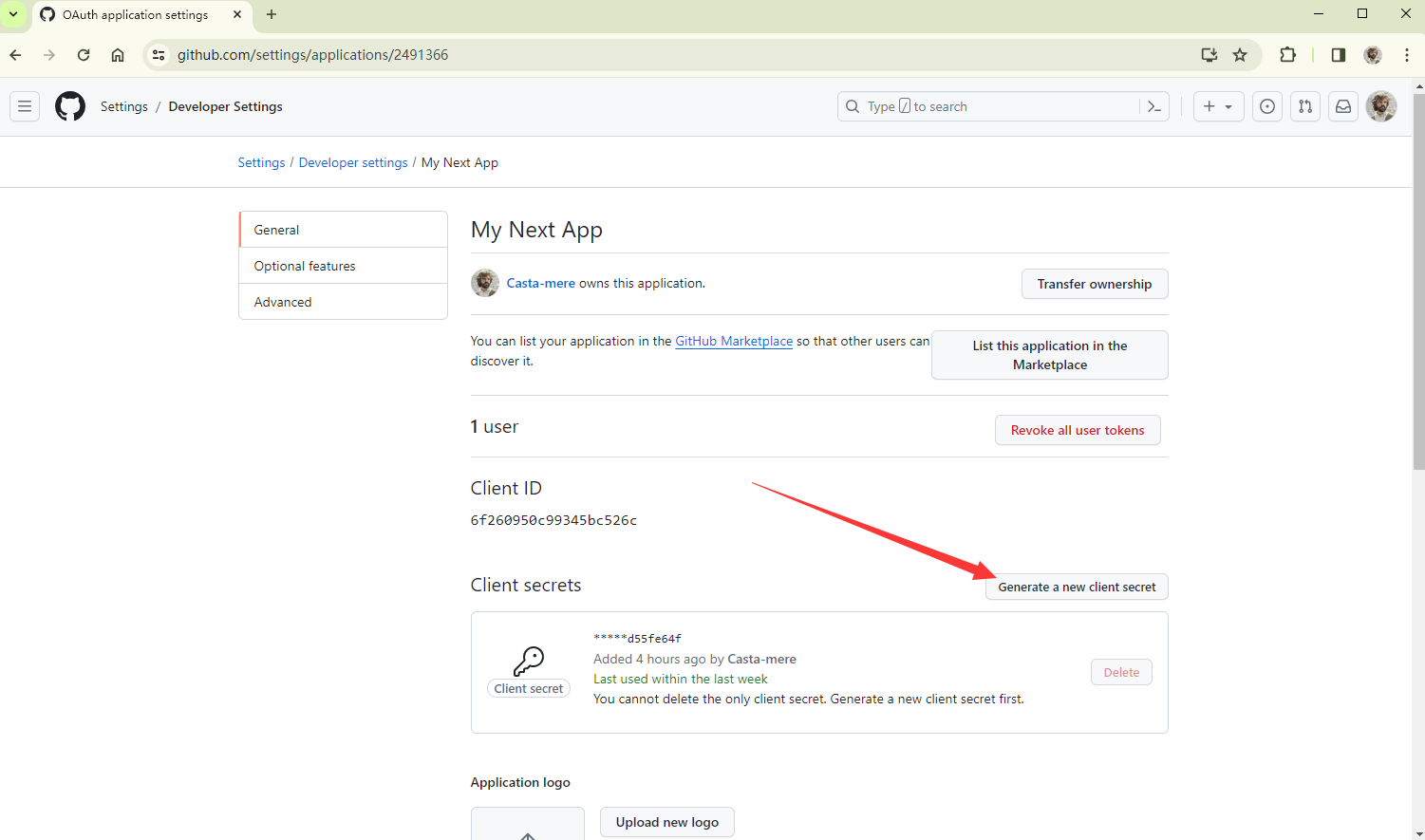Click the 1 user heading

495,426
